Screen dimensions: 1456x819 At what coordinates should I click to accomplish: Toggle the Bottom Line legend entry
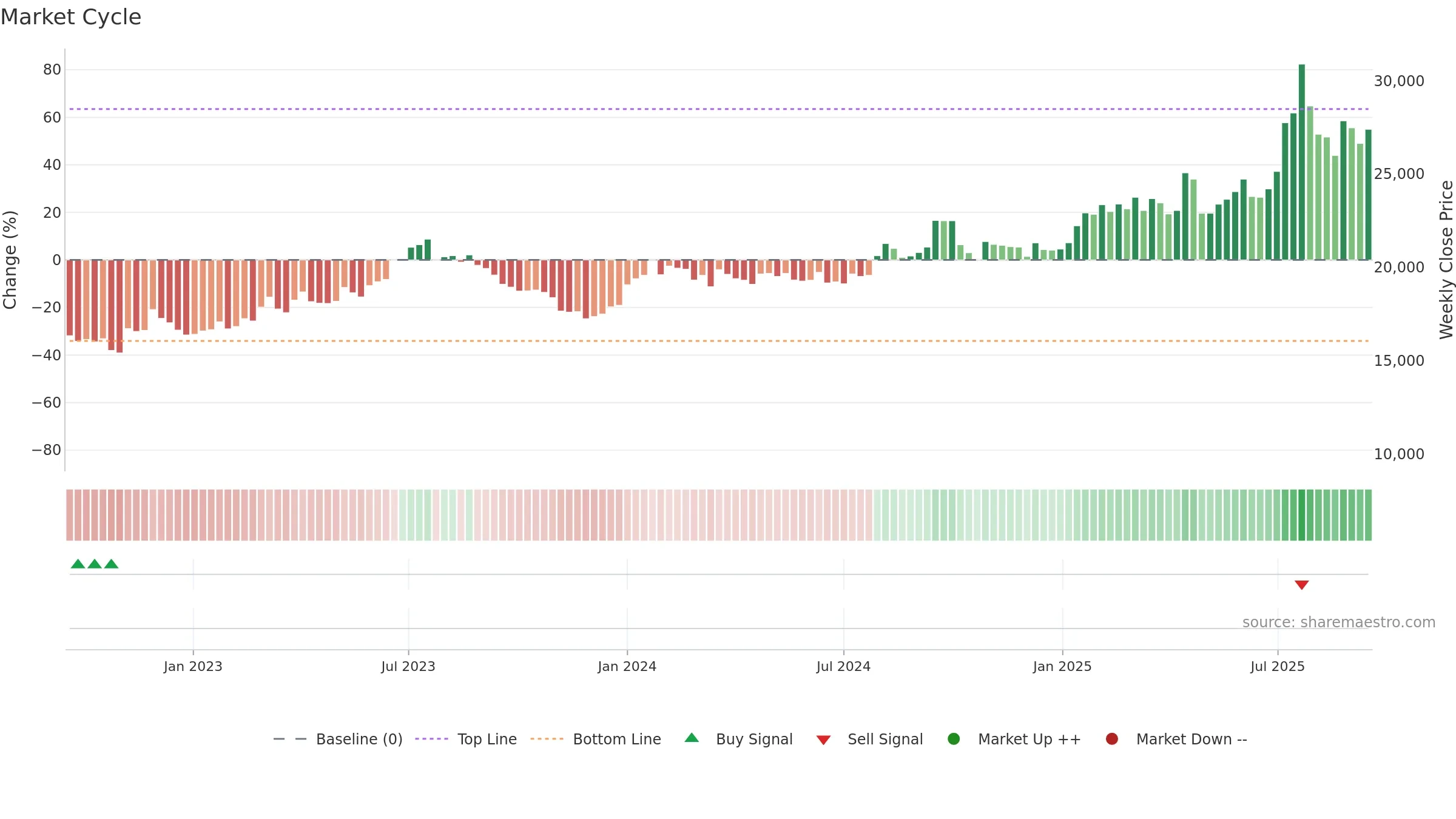click(596, 739)
